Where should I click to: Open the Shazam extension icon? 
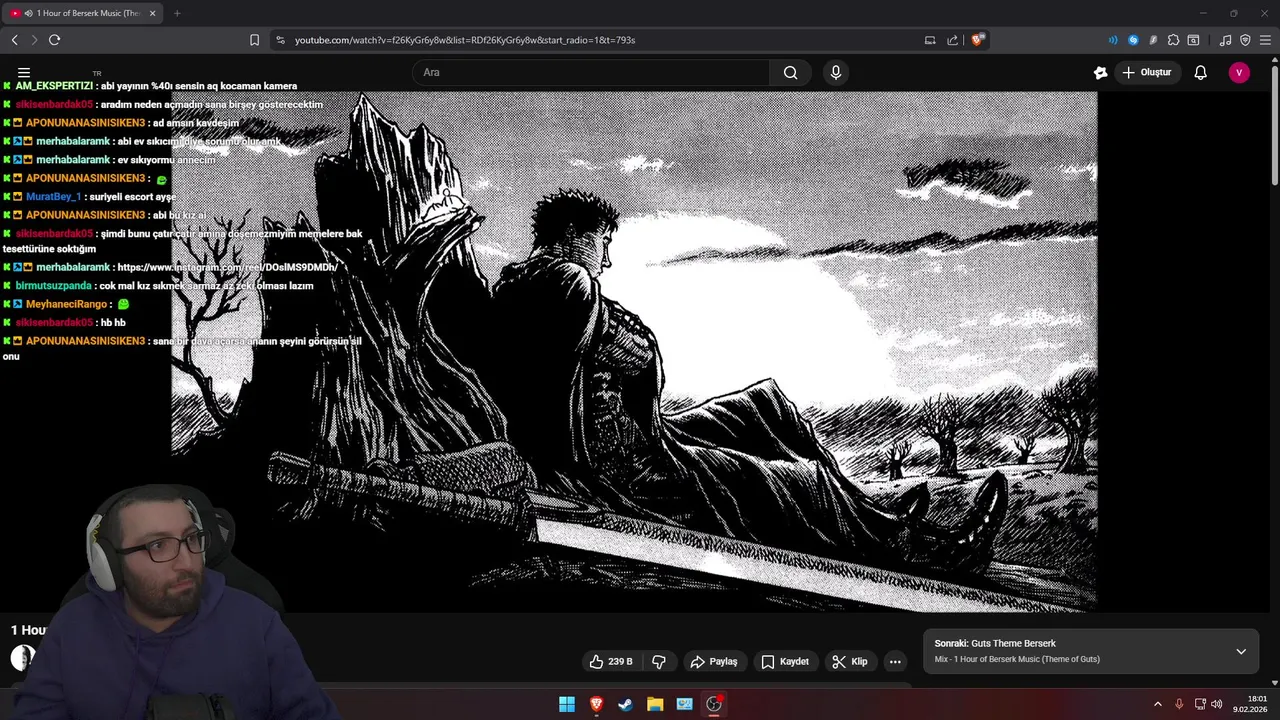(1133, 40)
